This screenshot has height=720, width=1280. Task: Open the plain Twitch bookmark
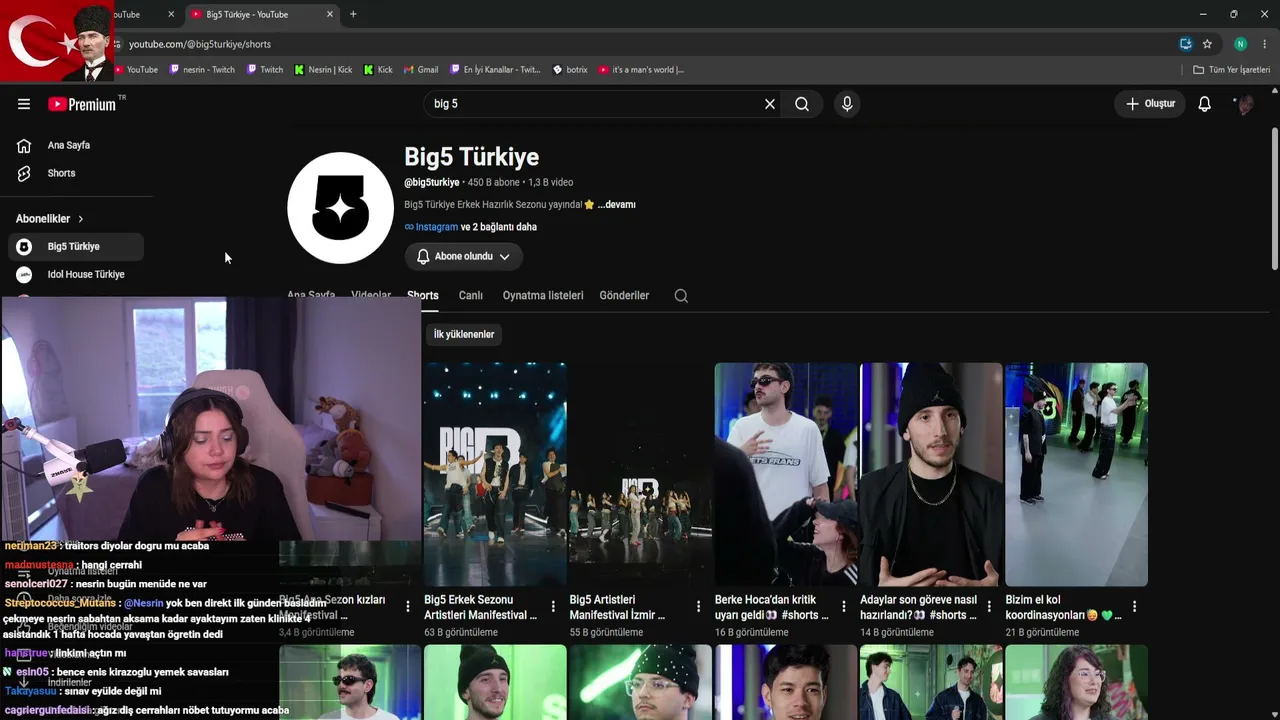point(265,70)
